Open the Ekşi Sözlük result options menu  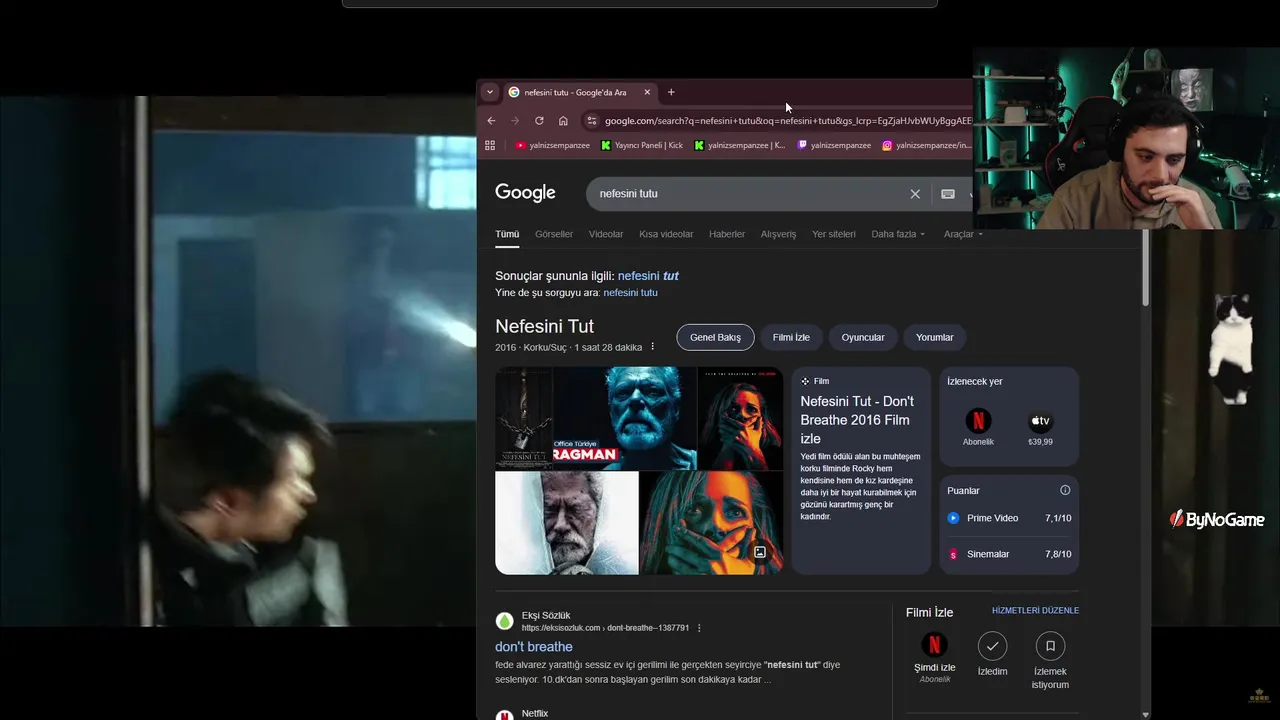click(x=699, y=628)
